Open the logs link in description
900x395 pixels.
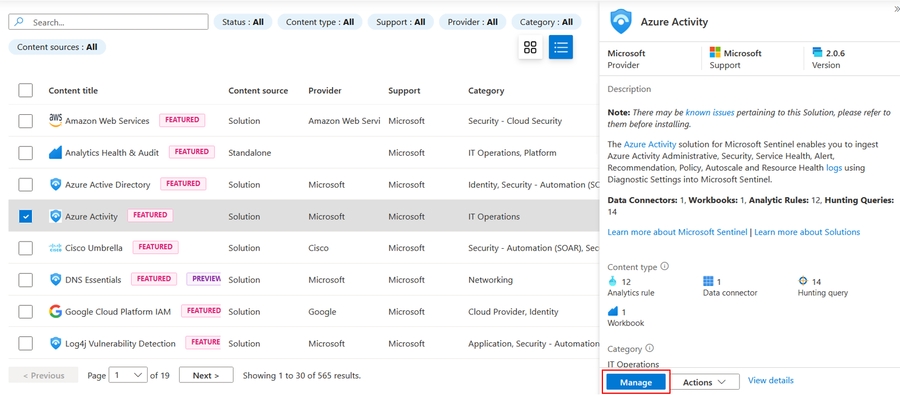pos(834,168)
